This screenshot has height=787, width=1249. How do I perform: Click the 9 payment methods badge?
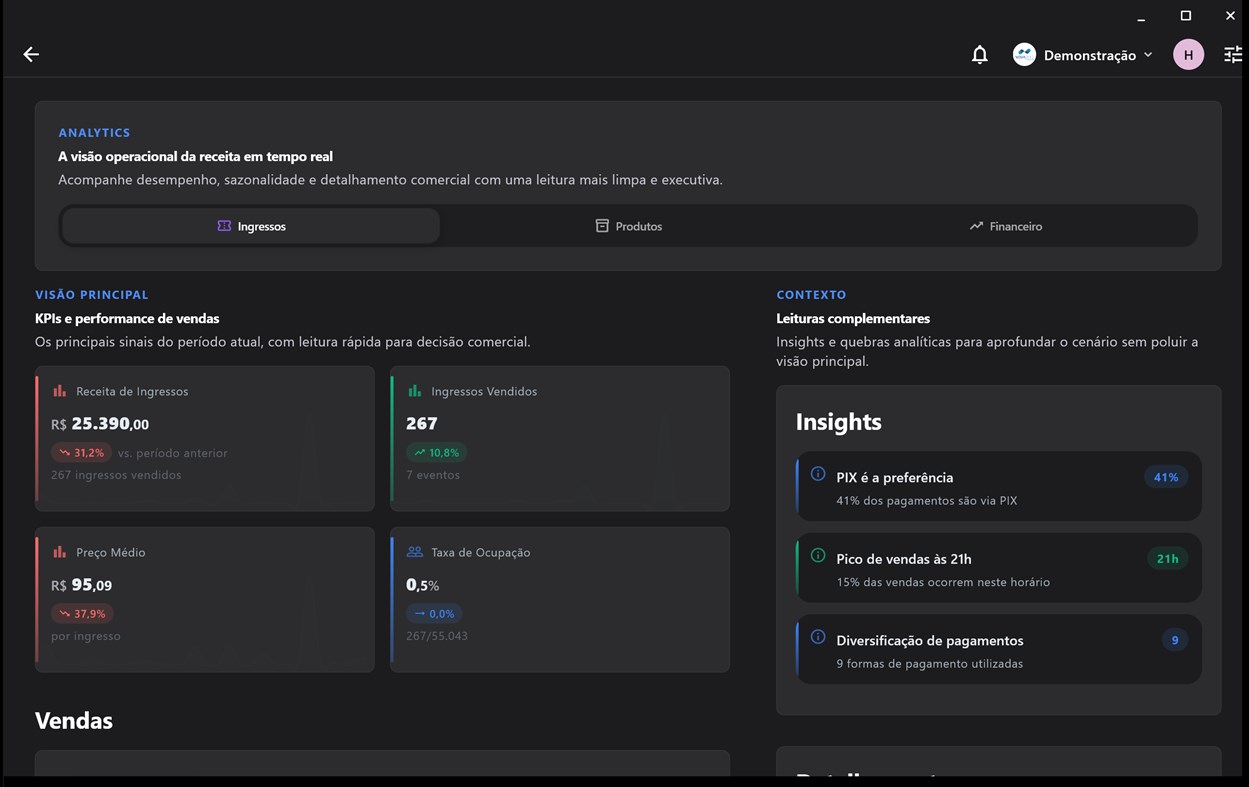(x=1175, y=640)
